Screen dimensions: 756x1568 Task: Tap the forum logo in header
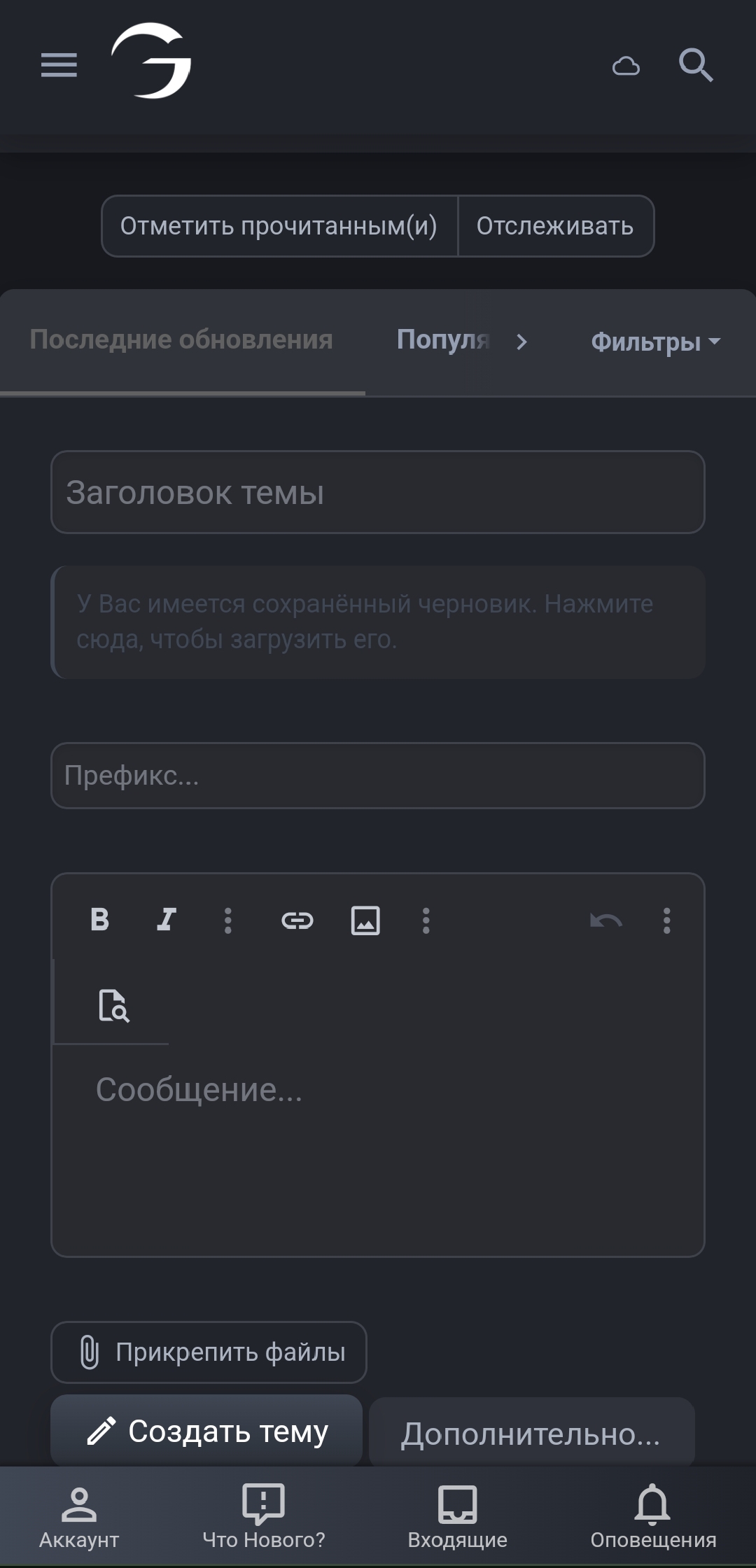click(x=151, y=61)
